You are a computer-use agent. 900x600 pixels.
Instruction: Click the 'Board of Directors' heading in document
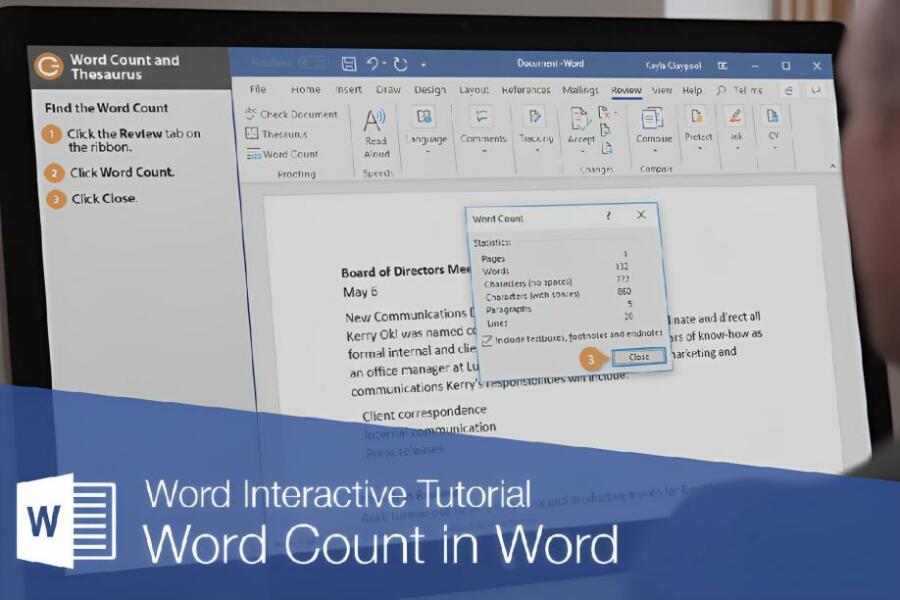click(405, 270)
